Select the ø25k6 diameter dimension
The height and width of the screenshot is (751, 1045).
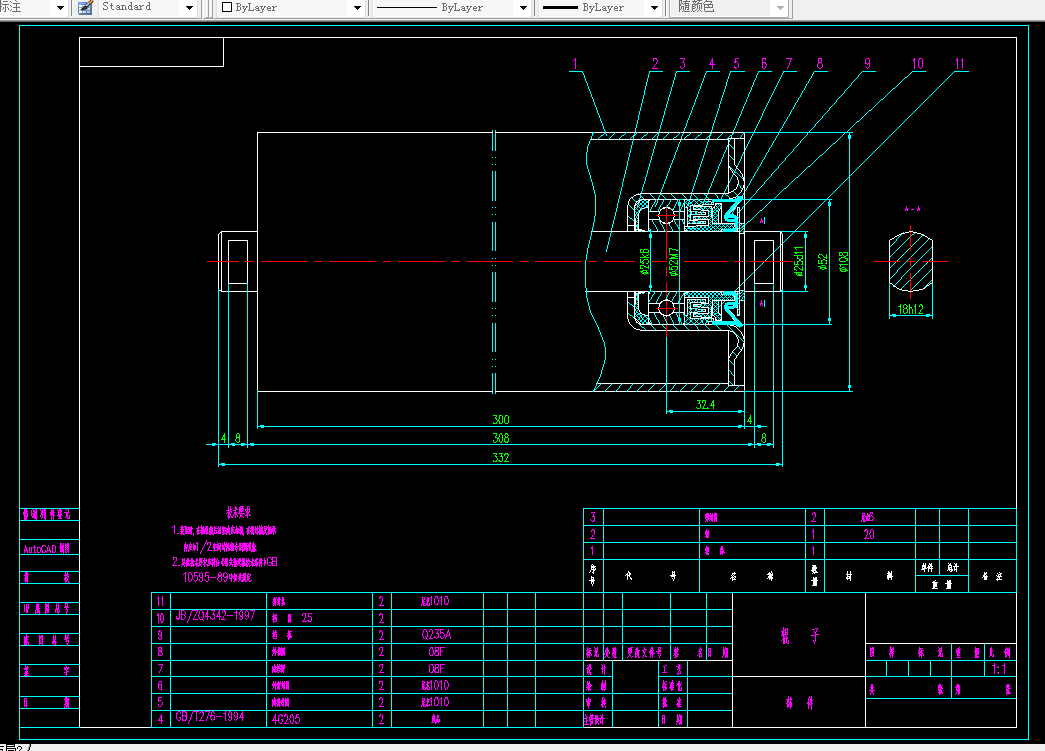[644, 262]
